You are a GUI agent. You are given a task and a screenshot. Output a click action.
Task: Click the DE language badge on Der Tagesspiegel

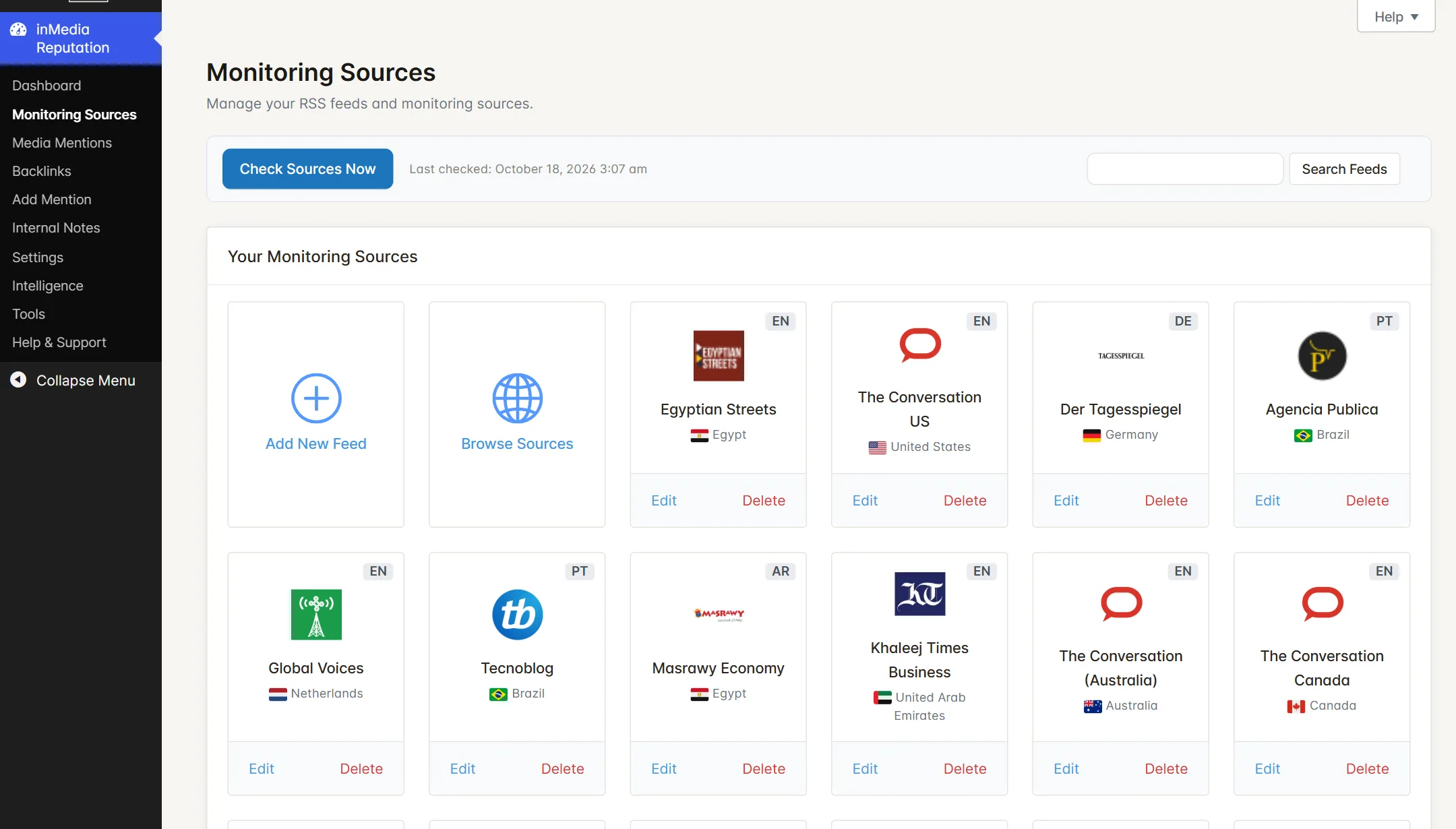(x=1183, y=321)
